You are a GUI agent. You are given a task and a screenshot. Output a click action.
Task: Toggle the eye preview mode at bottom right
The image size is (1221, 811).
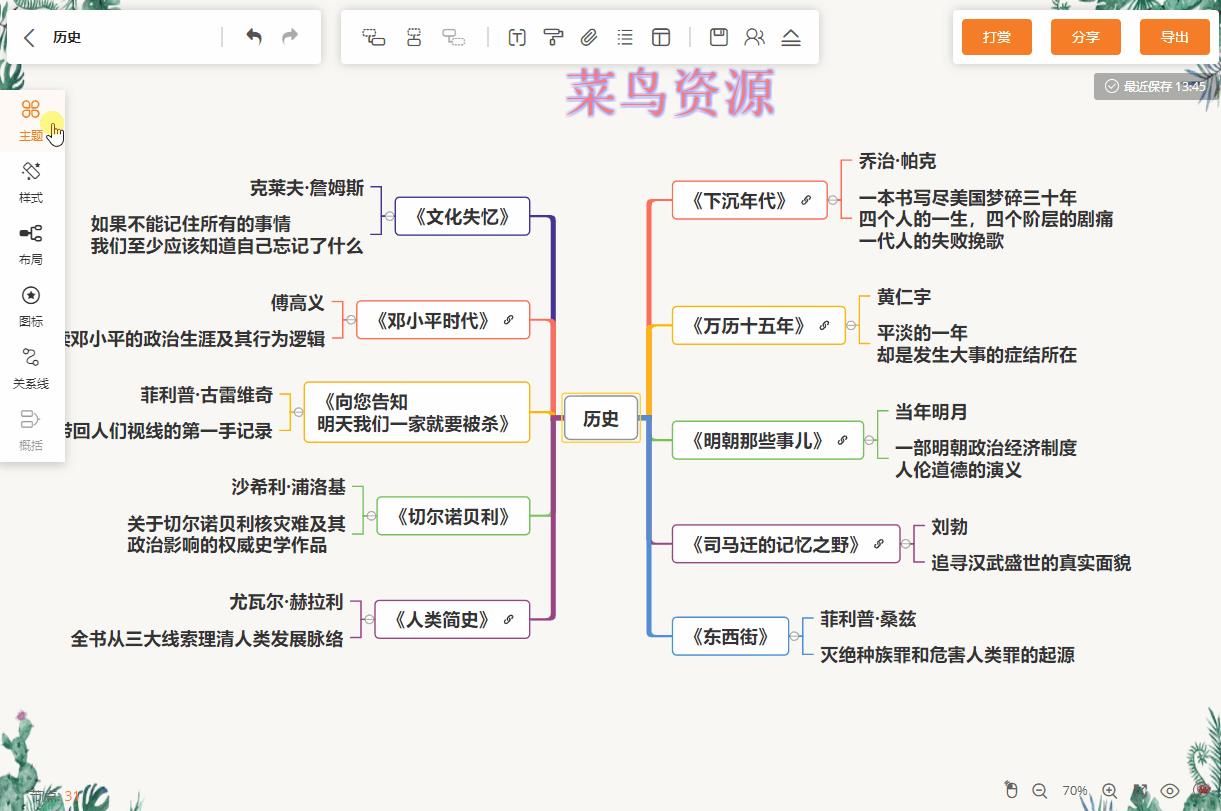click(1170, 791)
